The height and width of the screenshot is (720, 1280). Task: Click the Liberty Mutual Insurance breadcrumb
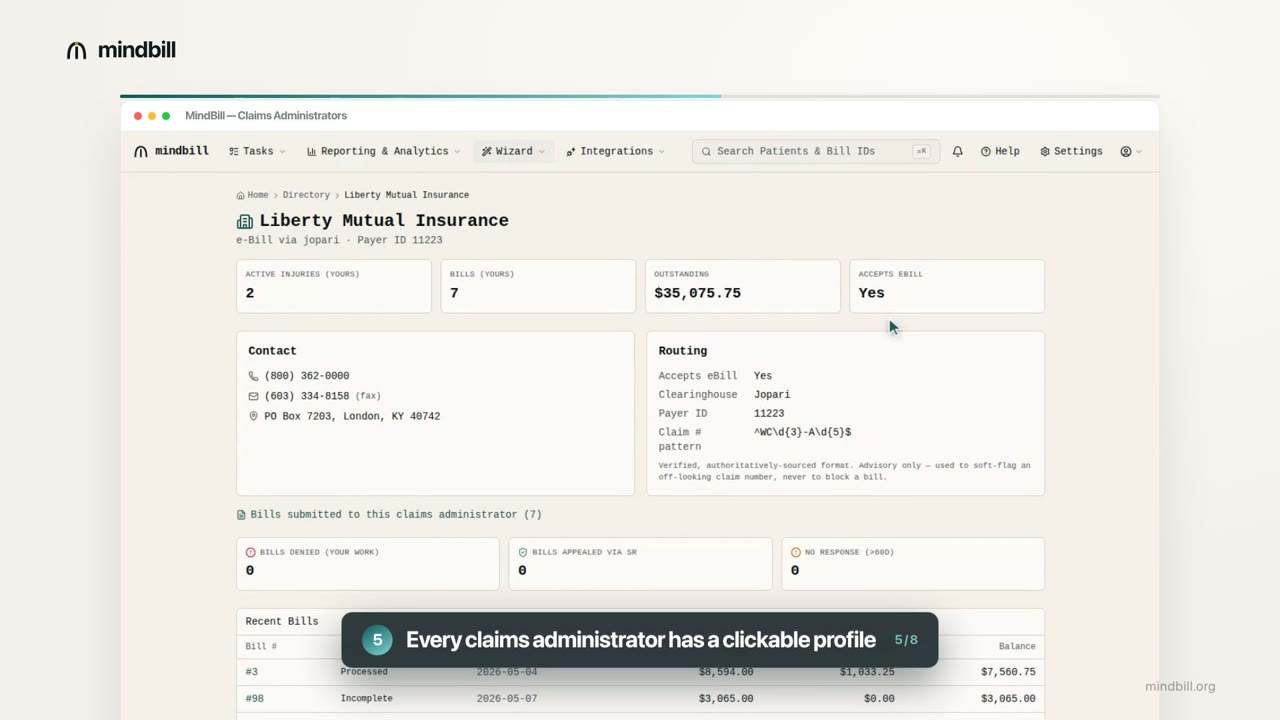pyautogui.click(x=406, y=195)
